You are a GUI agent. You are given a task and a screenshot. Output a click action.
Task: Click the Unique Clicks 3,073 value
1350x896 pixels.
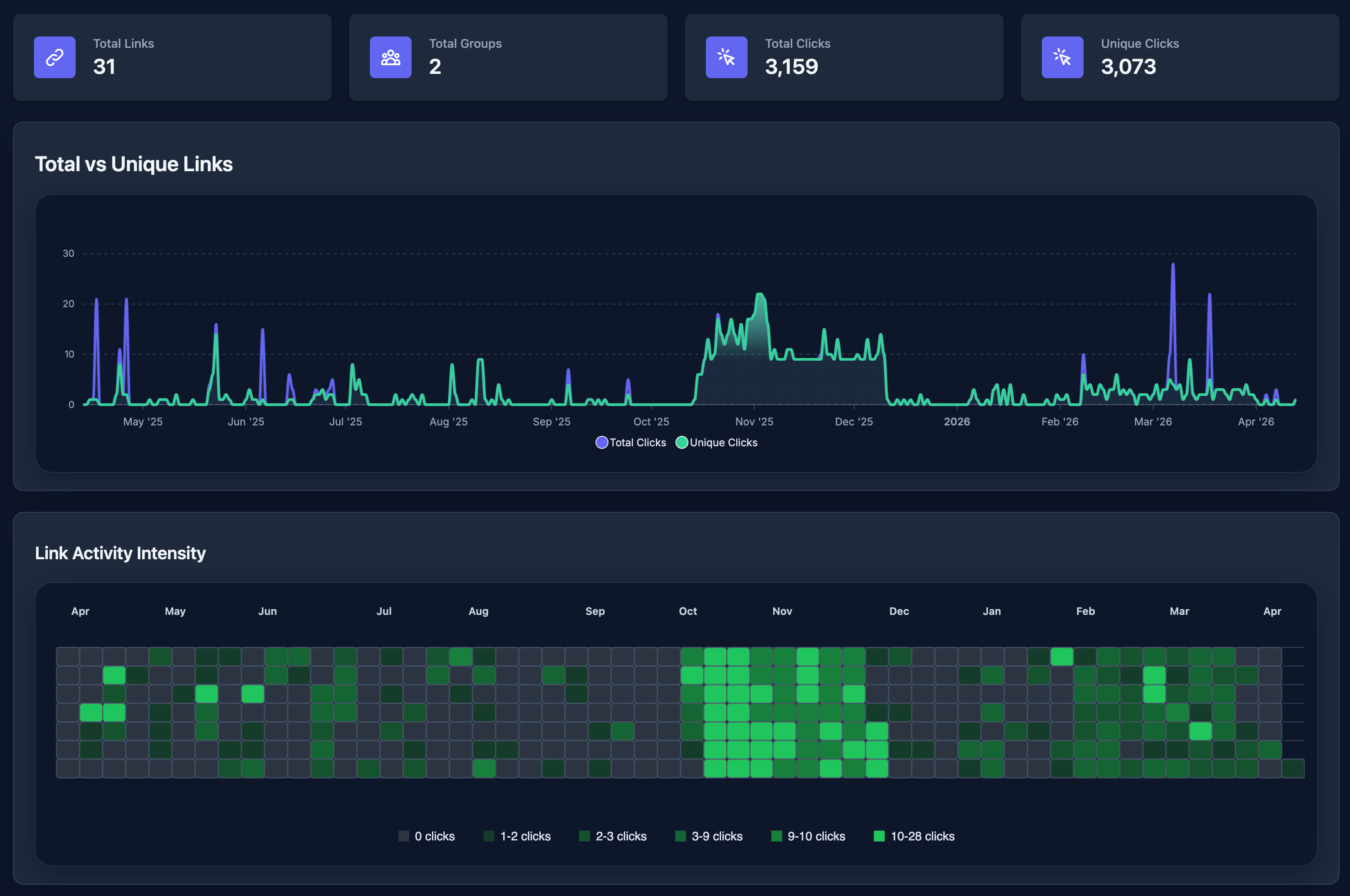click(1128, 67)
